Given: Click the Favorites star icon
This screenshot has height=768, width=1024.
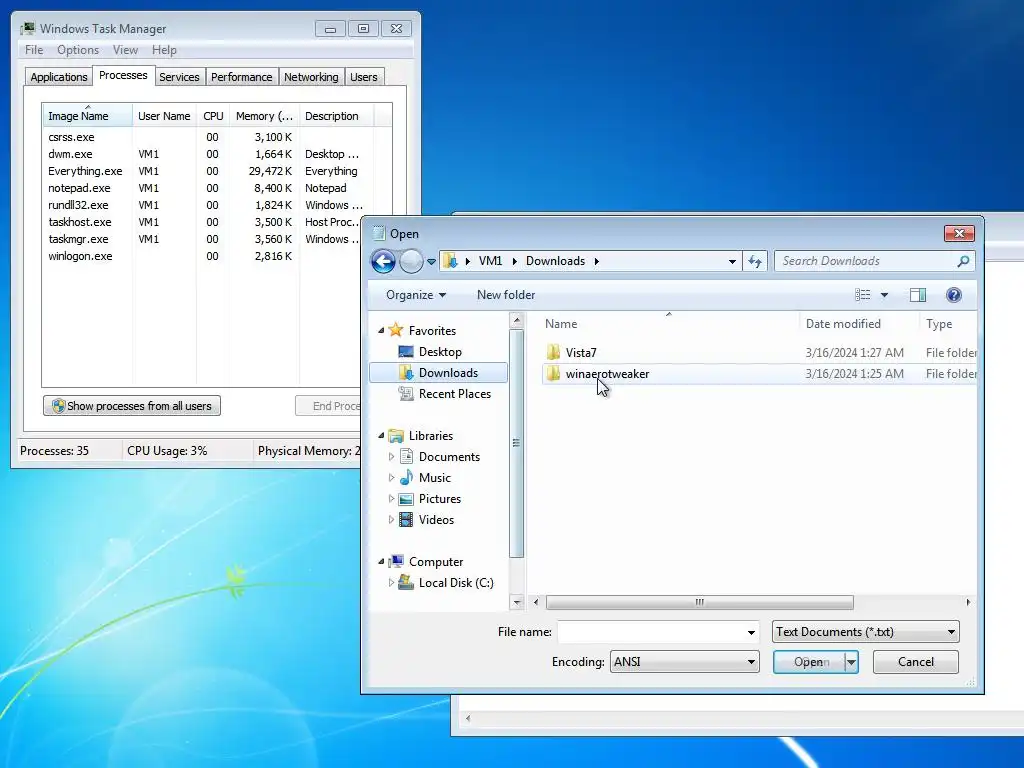Looking at the screenshot, I should [x=396, y=330].
